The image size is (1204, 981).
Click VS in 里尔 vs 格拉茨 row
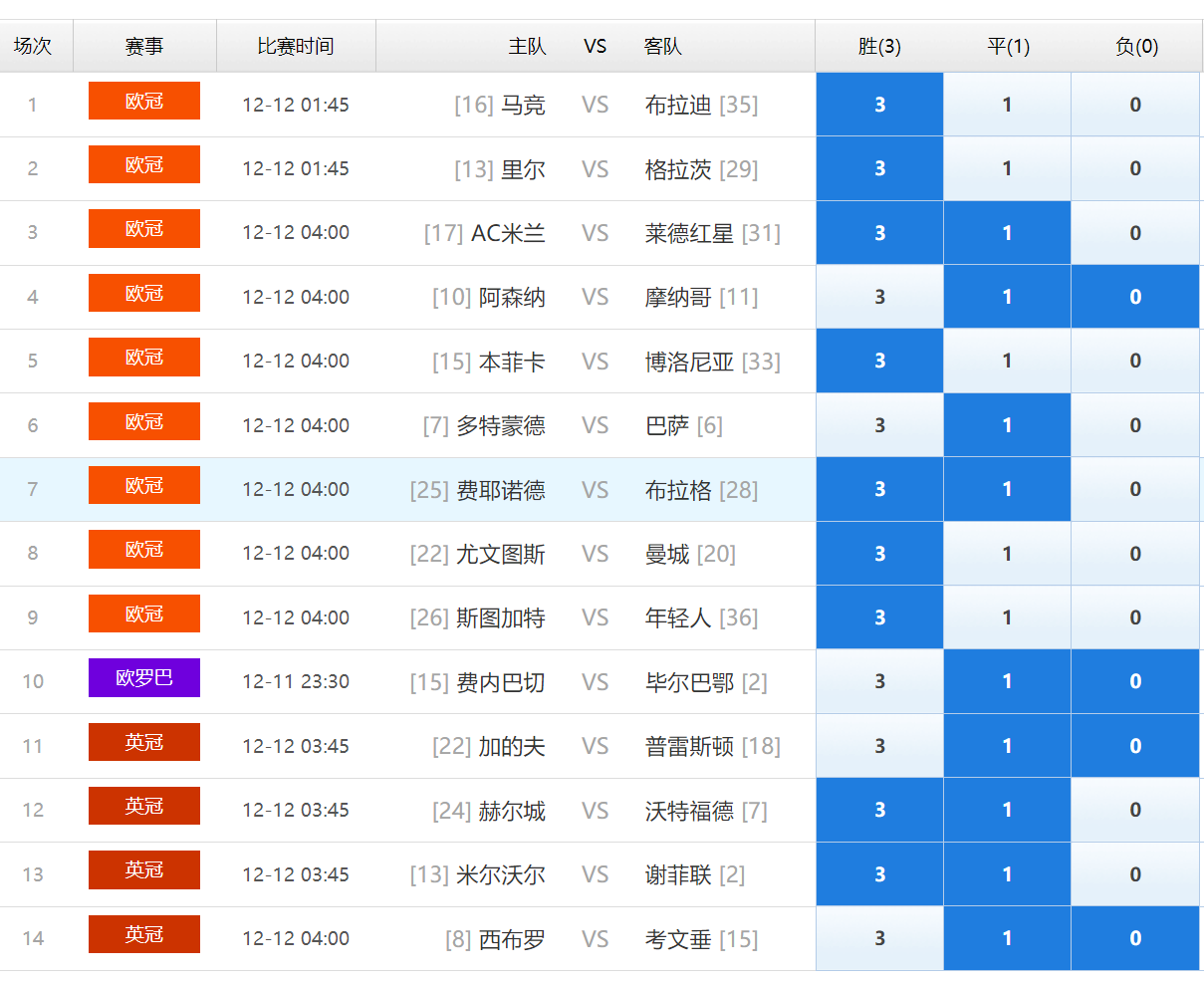(595, 169)
